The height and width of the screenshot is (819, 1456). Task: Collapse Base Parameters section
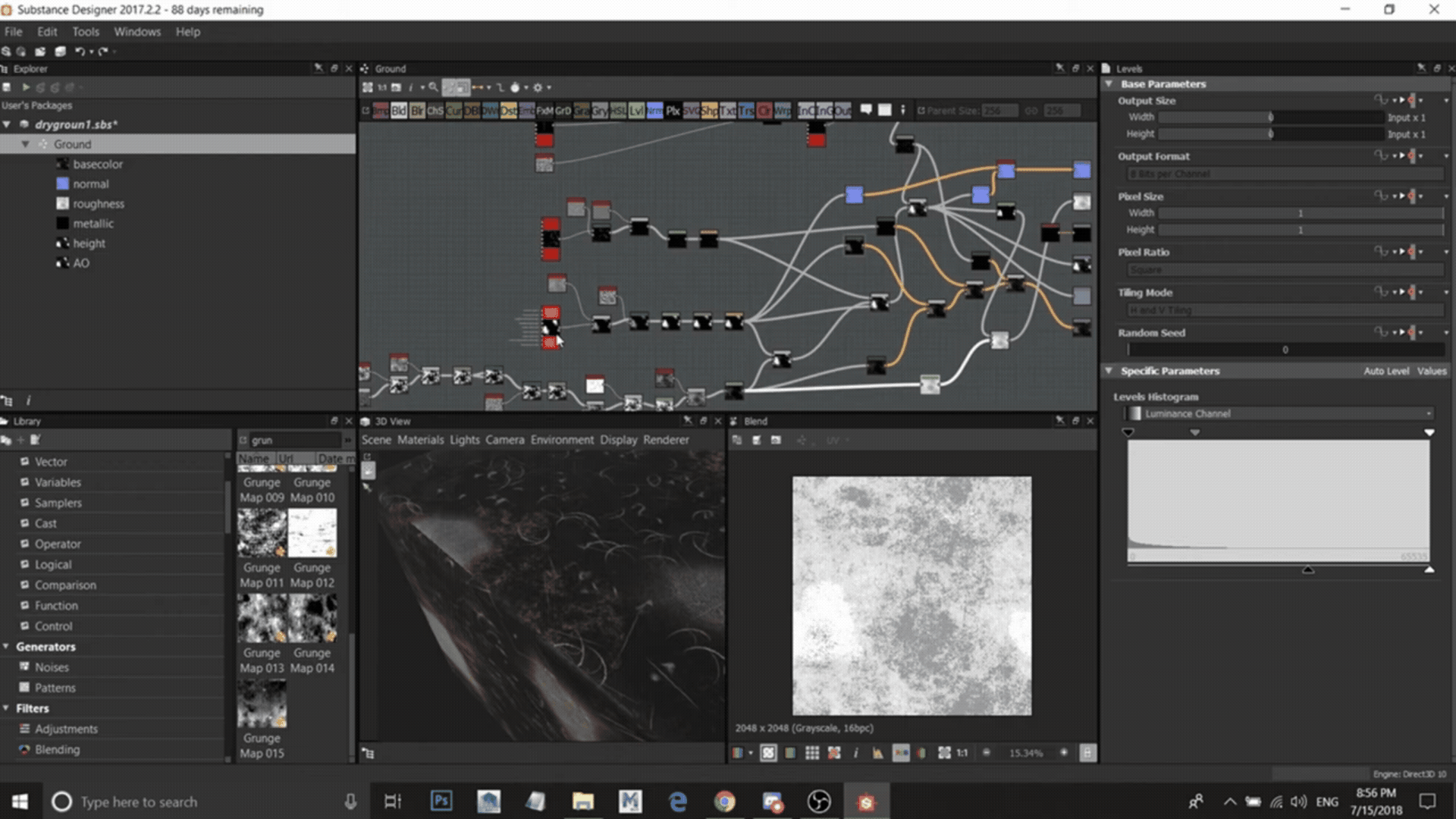coord(1109,83)
